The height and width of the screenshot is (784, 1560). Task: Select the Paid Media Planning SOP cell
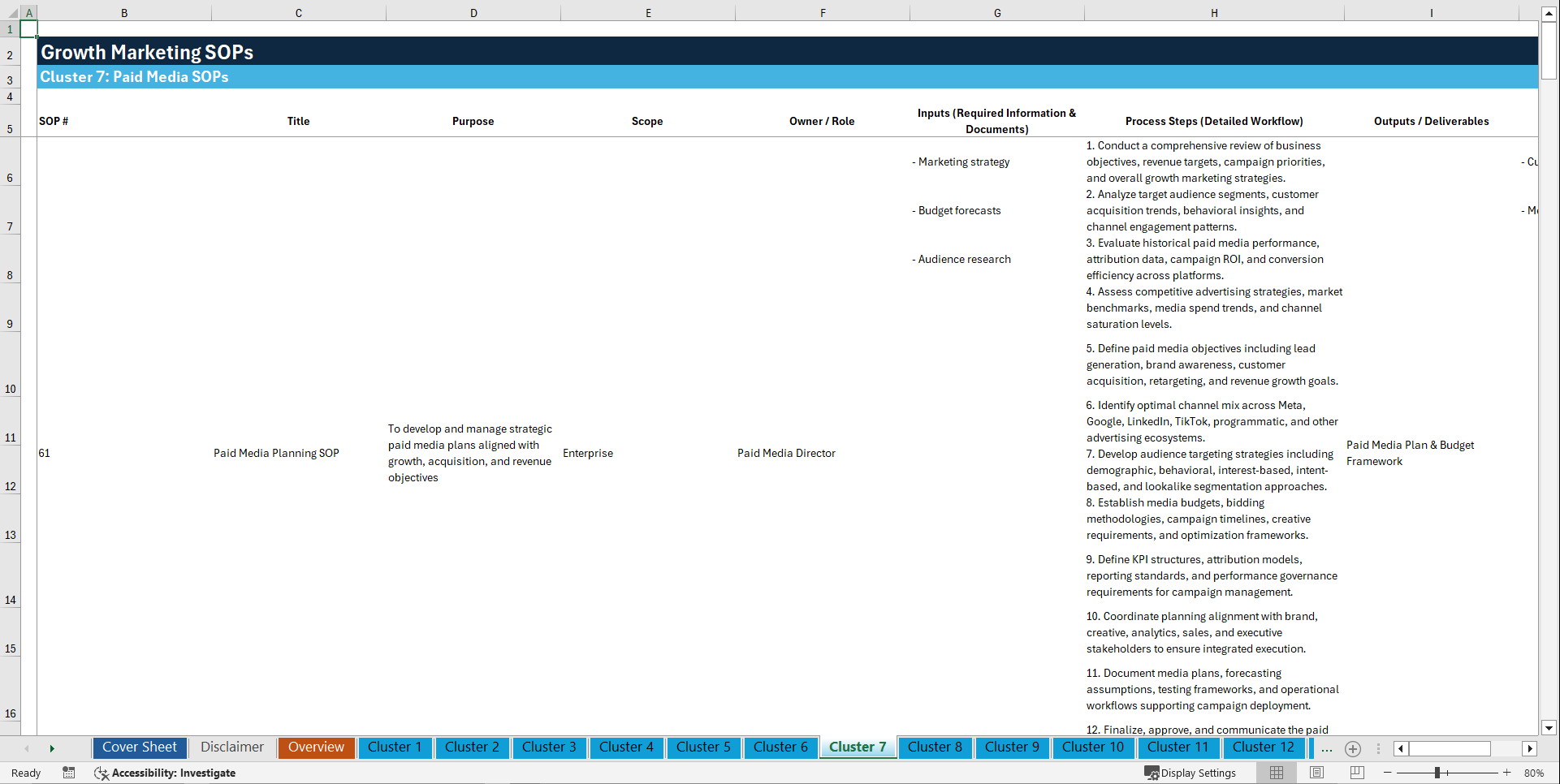(276, 453)
